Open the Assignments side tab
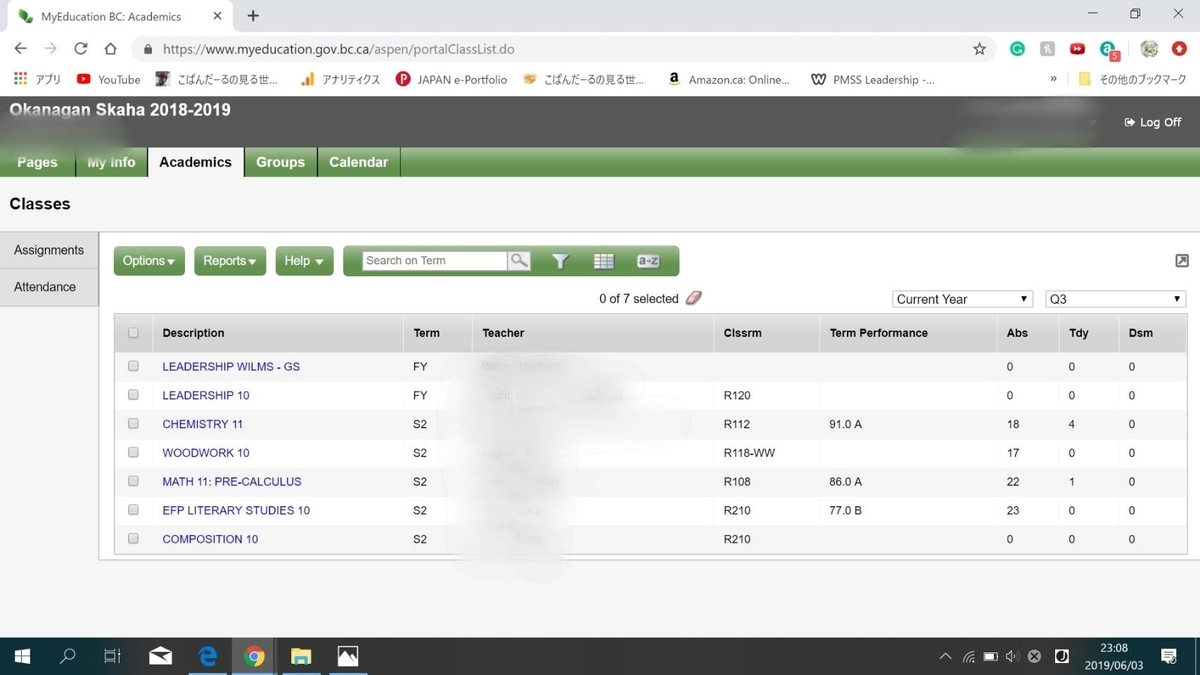1200x675 pixels. coord(49,250)
